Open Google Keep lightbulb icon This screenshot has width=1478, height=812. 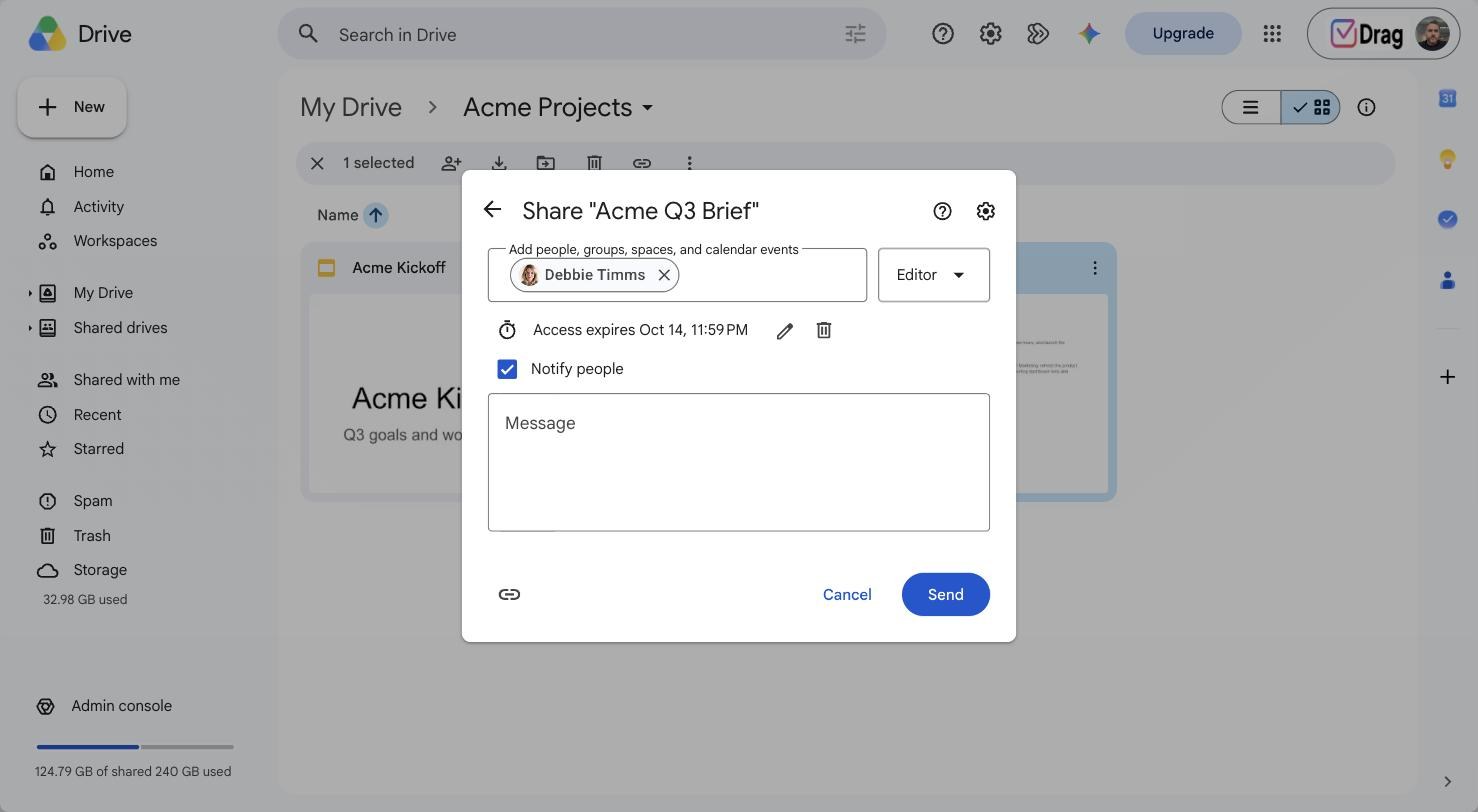1447,159
